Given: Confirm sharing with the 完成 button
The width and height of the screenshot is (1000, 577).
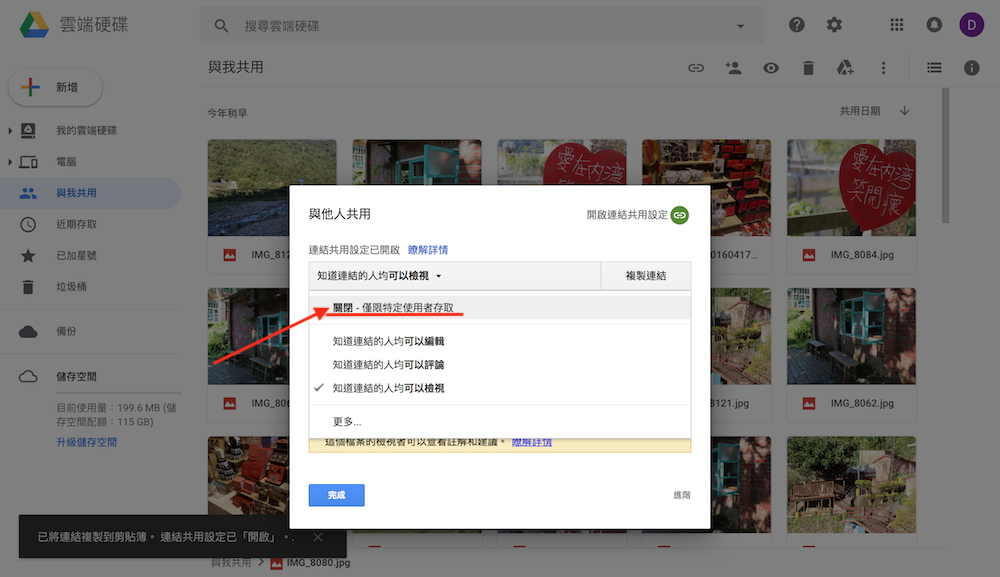Looking at the screenshot, I should [x=336, y=495].
